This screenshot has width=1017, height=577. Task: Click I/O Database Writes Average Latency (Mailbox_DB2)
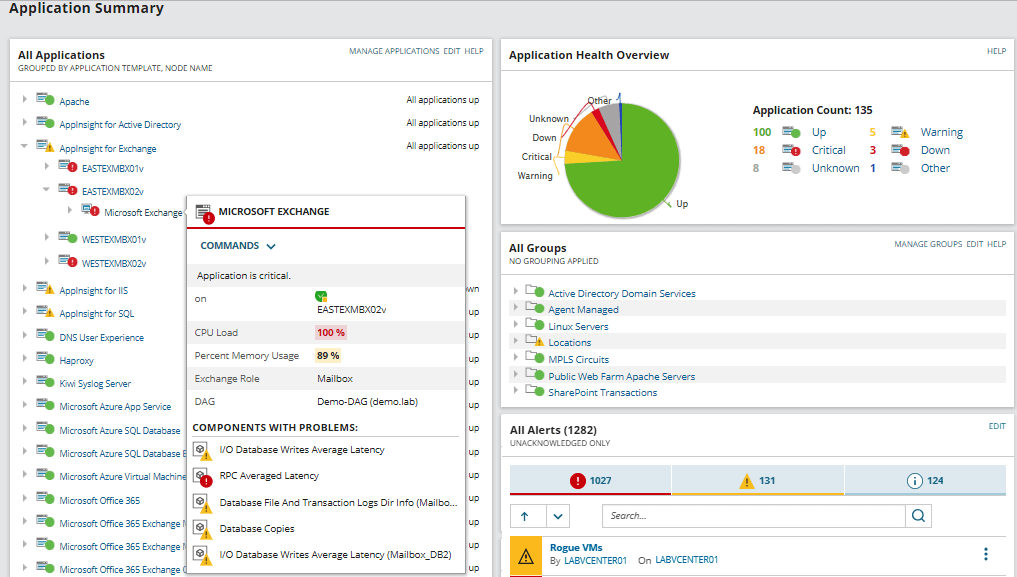tap(335, 555)
